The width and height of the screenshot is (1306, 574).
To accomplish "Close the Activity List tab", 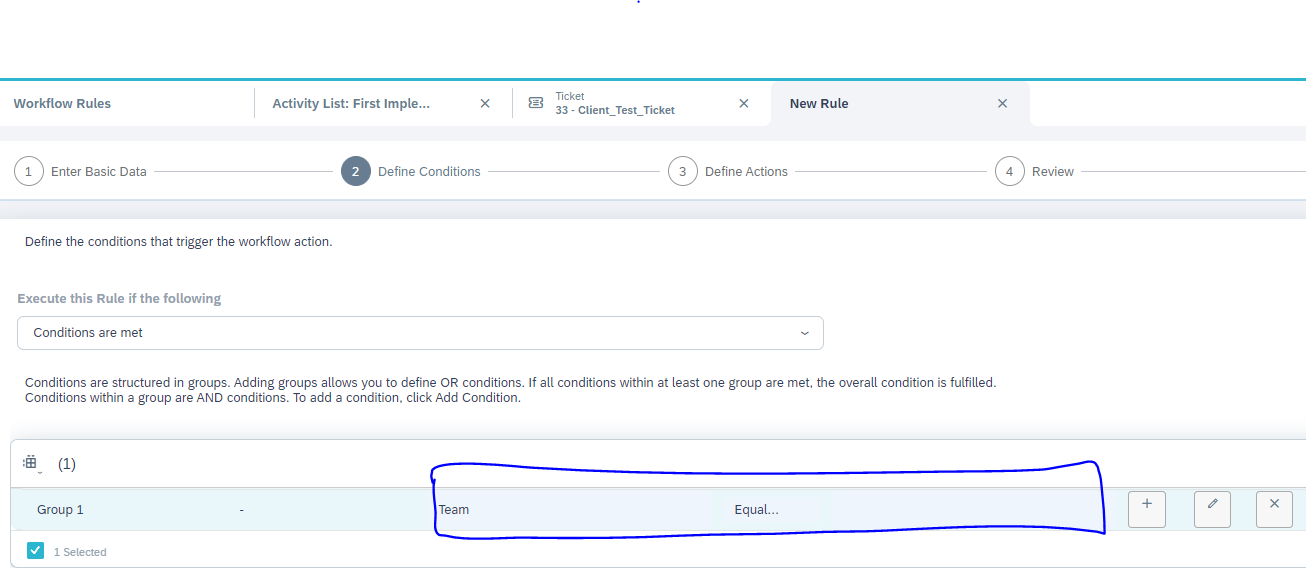I will 485,103.
